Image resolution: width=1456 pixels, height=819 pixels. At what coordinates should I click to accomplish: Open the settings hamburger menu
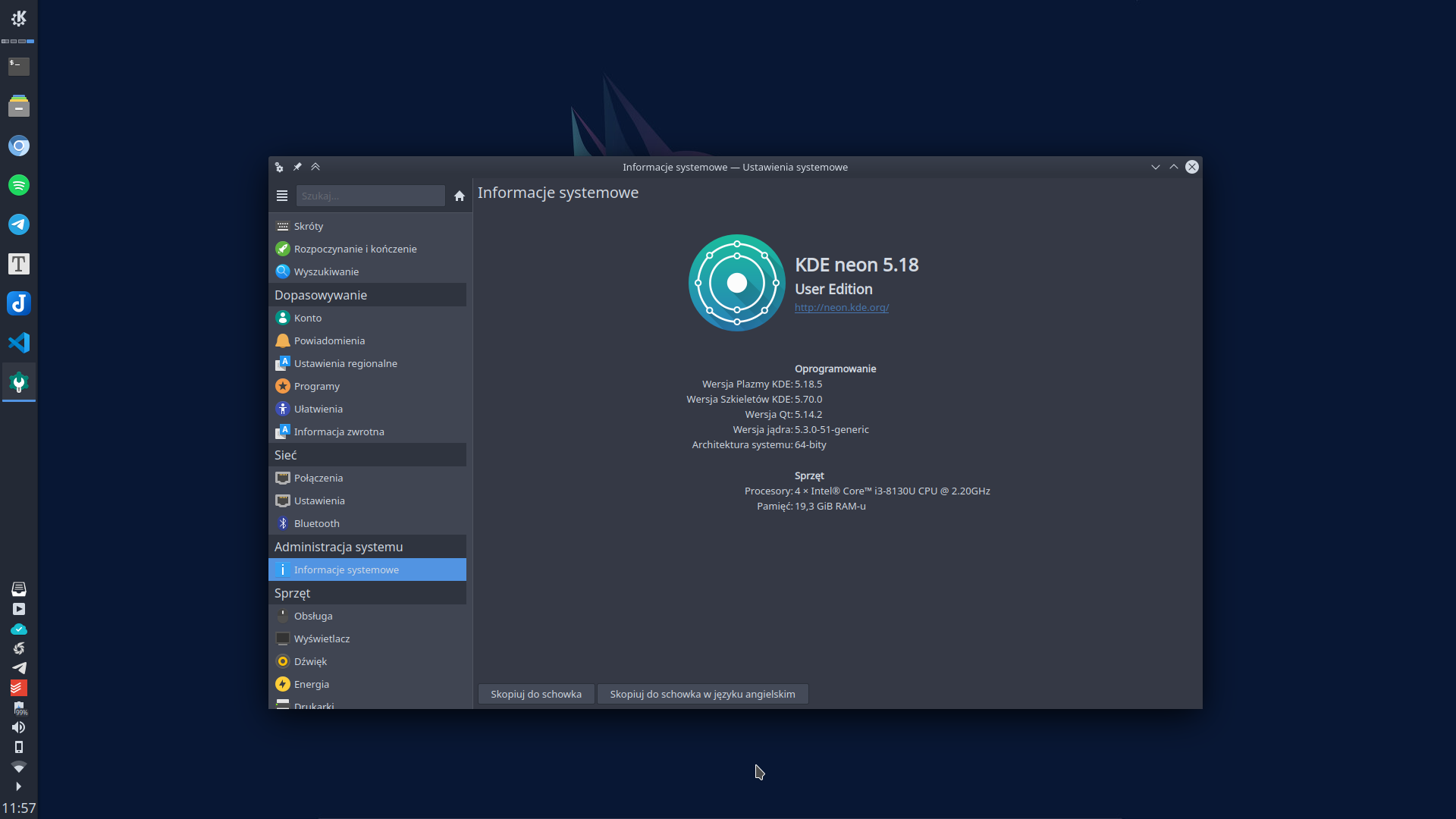282,196
